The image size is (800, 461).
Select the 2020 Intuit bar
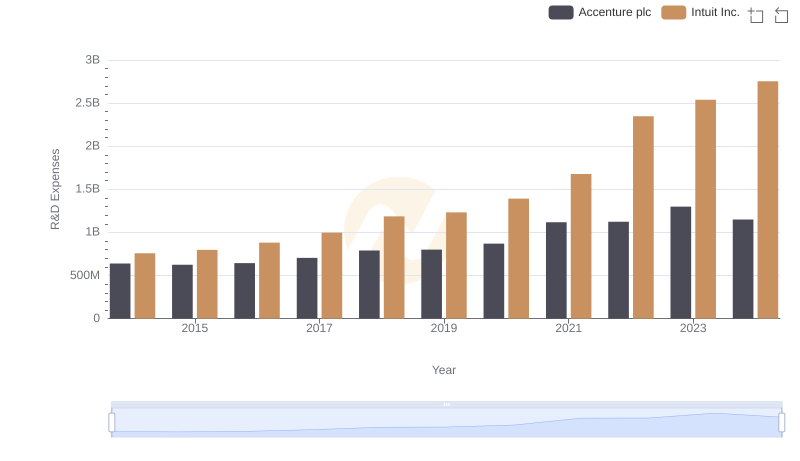(518, 259)
